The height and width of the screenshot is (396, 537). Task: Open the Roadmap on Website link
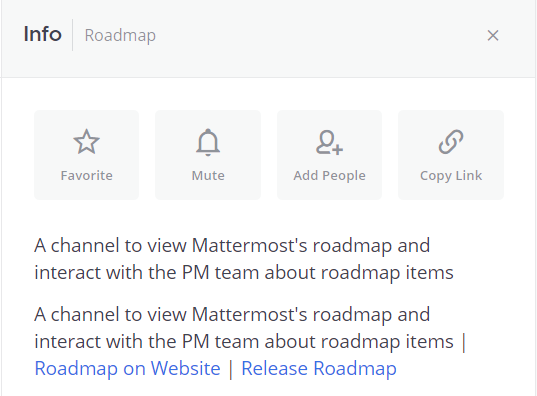tap(127, 369)
